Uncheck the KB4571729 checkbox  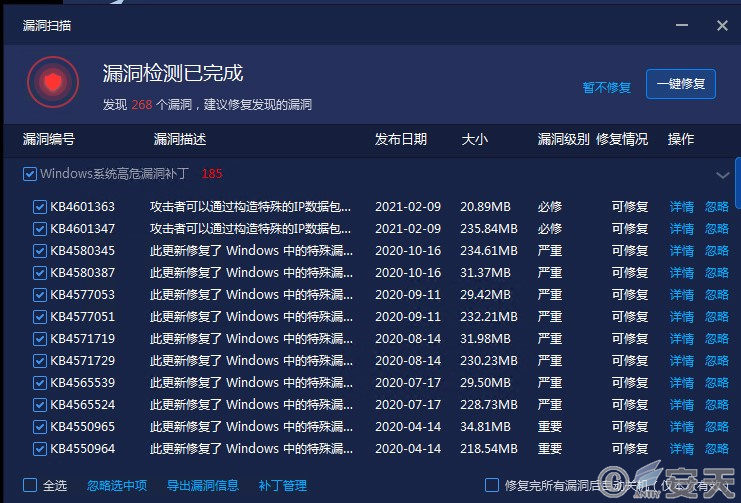[x=40, y=361]
